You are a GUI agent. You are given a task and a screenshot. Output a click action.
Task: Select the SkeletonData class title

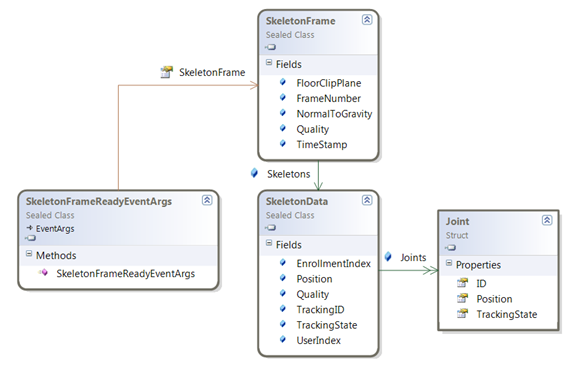pos(297,201)
